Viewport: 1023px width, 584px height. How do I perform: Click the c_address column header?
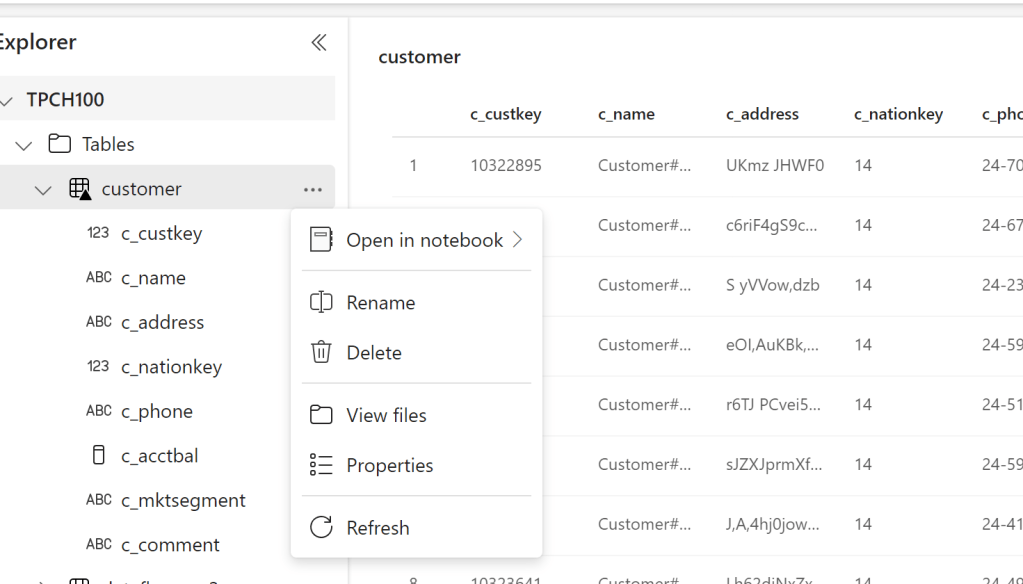(x=762, y=114)
